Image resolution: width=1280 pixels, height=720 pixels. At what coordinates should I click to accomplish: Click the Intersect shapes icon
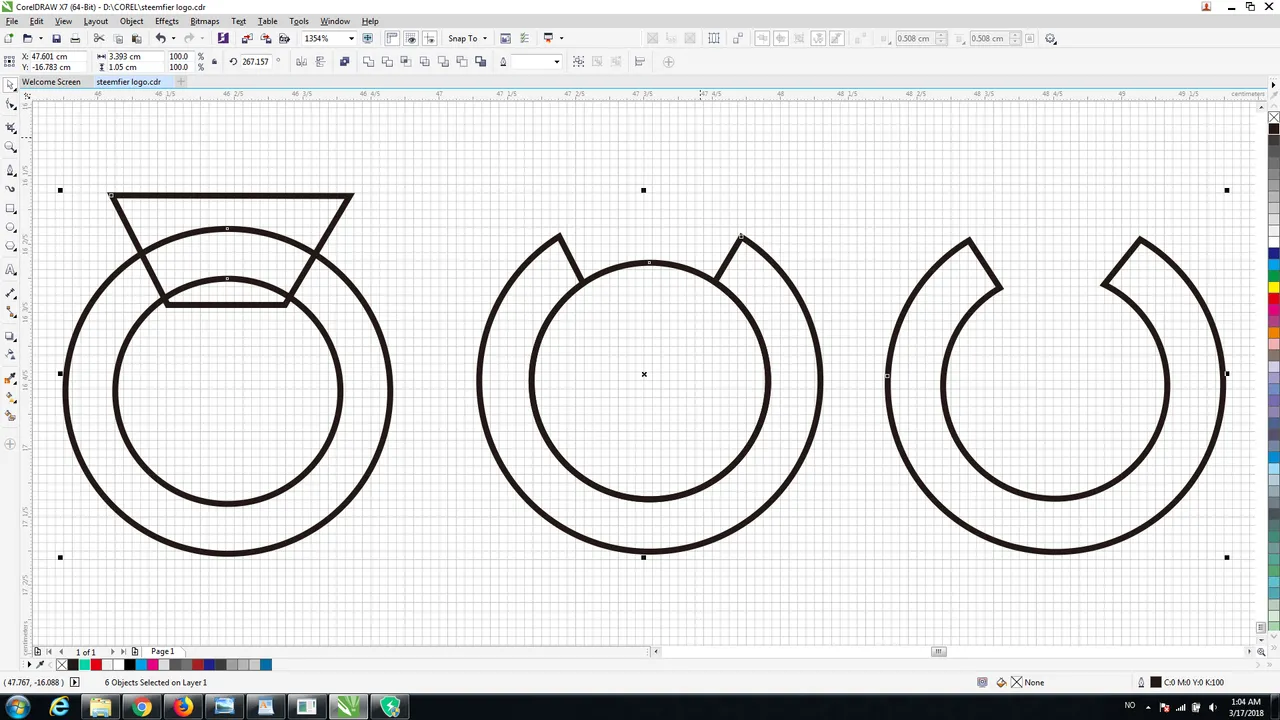(x=406, y=61)
